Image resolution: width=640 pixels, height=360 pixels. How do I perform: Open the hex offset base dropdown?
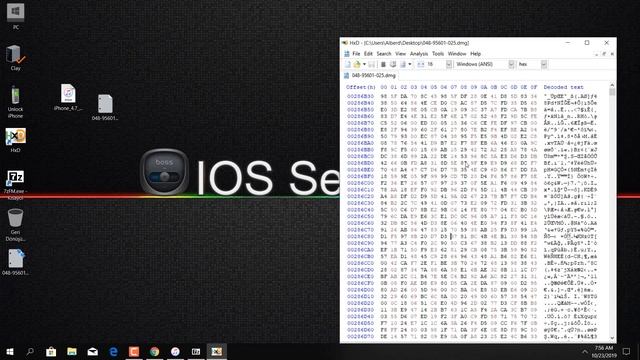[544, 64]
